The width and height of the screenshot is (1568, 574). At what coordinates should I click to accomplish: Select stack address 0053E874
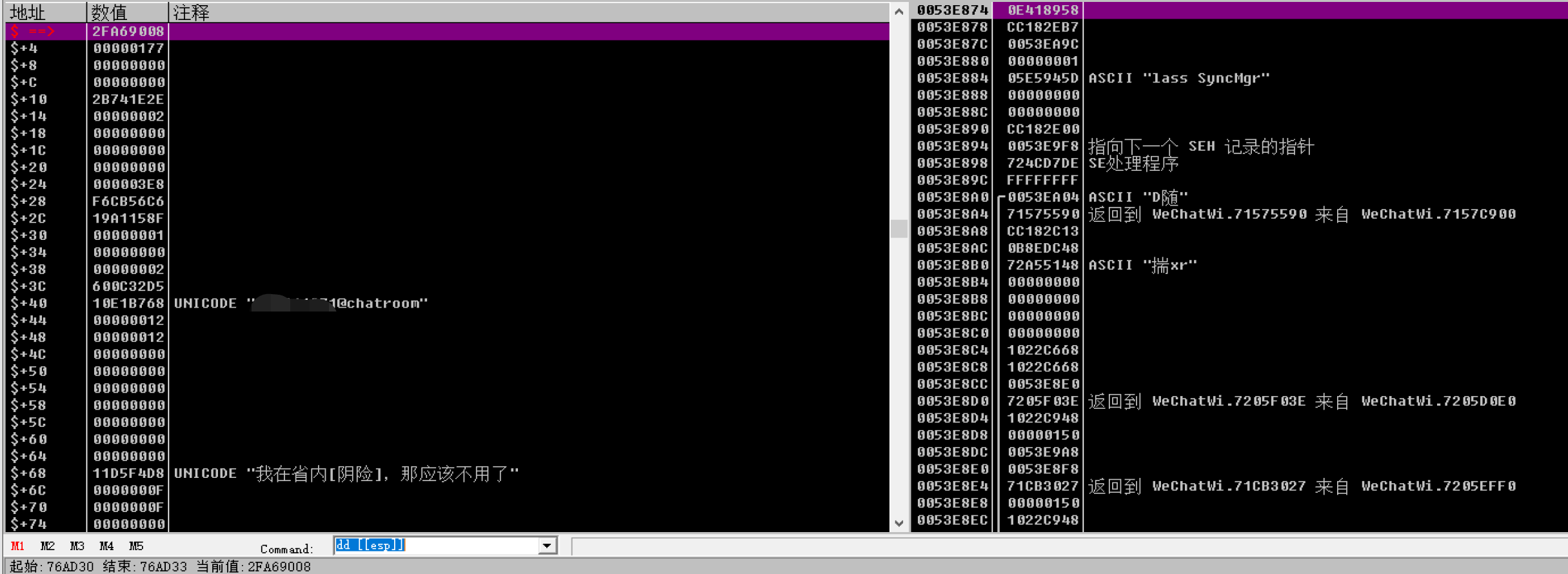[x=952, y=10]
